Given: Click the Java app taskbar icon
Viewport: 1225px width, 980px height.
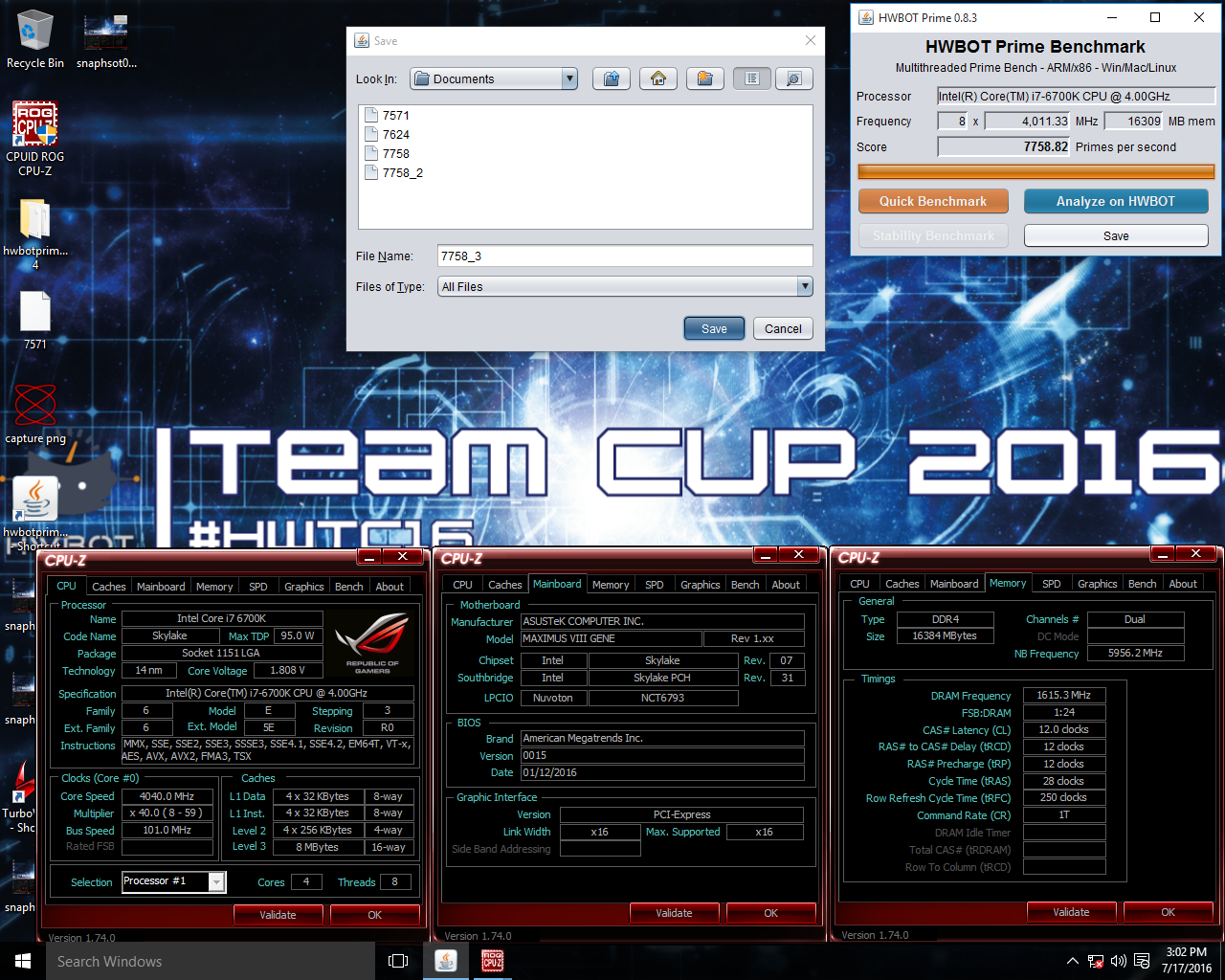Looking at the screenshot, I should coord(446,961).
